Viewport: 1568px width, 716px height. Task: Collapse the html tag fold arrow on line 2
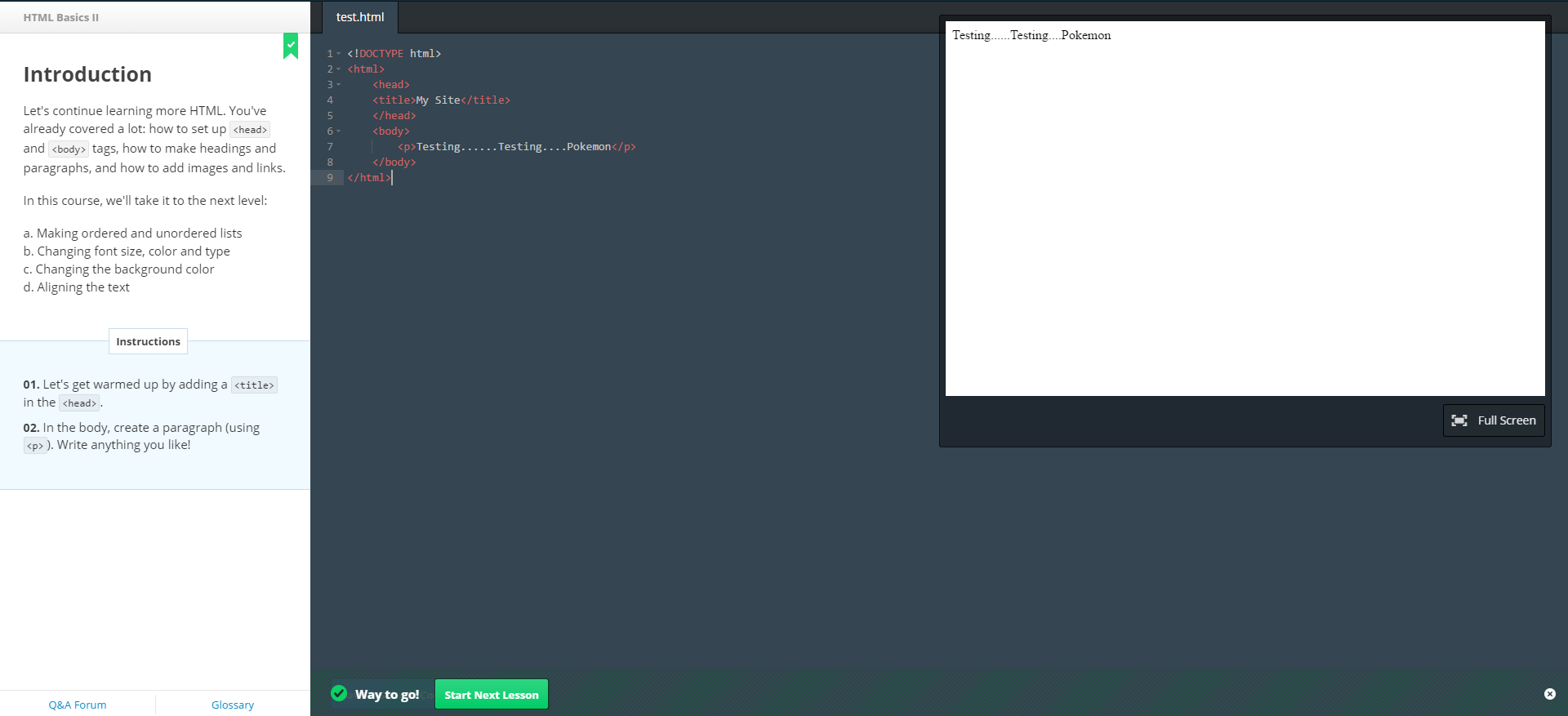[x=339, y=69]
